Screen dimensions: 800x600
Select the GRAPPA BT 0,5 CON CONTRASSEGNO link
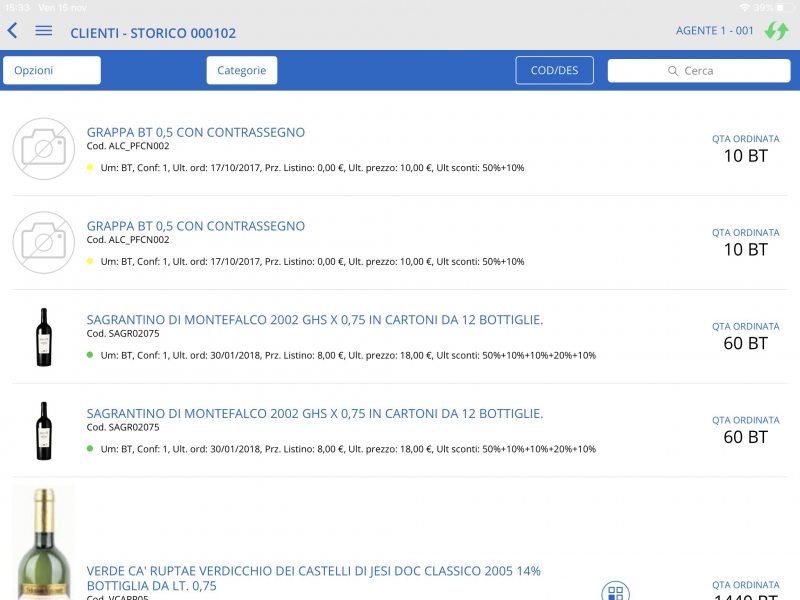click(x=196, y=131)
